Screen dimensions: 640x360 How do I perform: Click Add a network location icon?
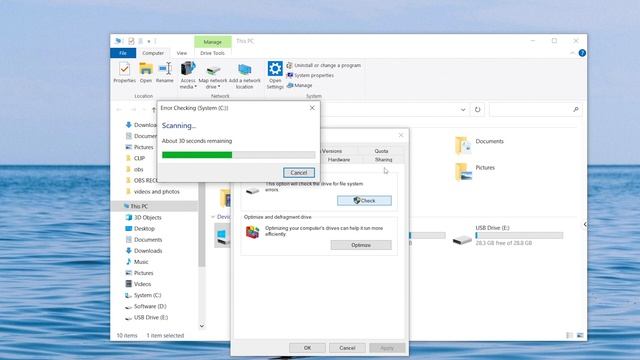pos(244,75)
